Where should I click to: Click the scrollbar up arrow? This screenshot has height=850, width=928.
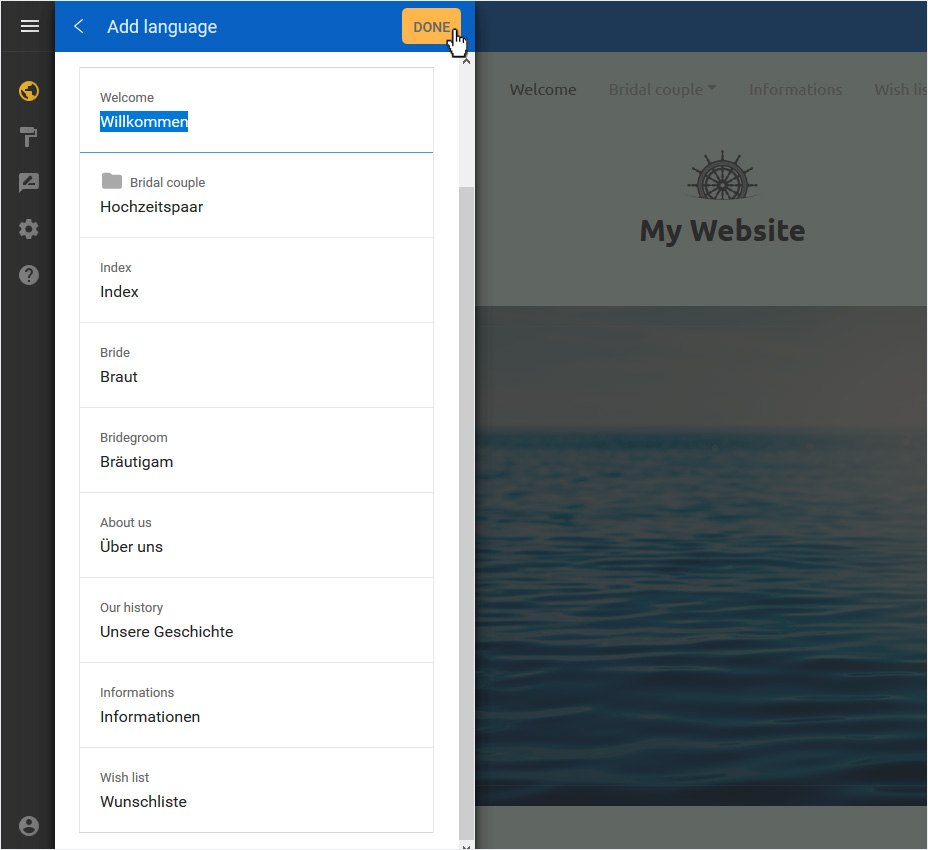[466, 60]
